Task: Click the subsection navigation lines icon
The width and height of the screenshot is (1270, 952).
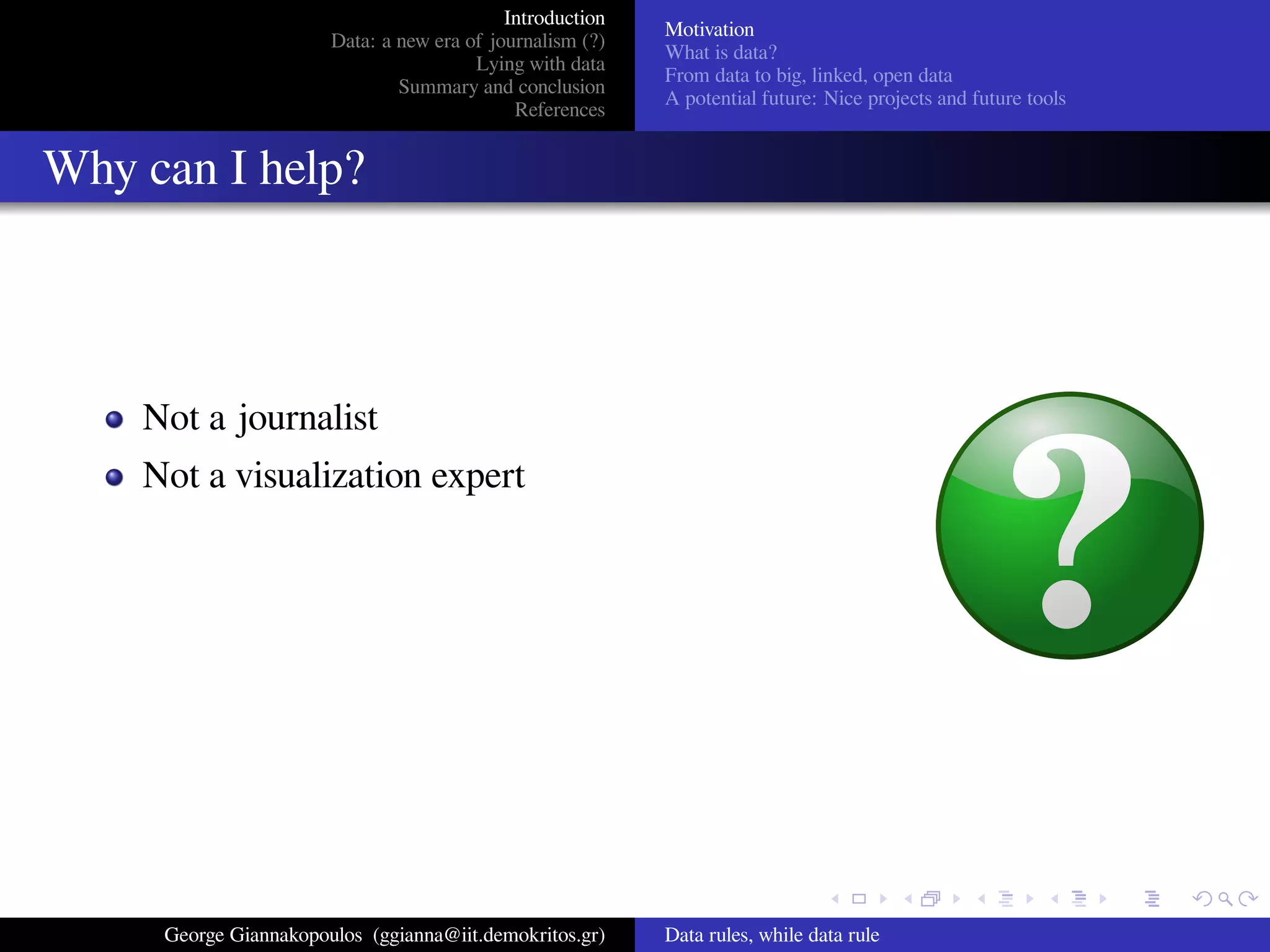Action: (1006, 899)
